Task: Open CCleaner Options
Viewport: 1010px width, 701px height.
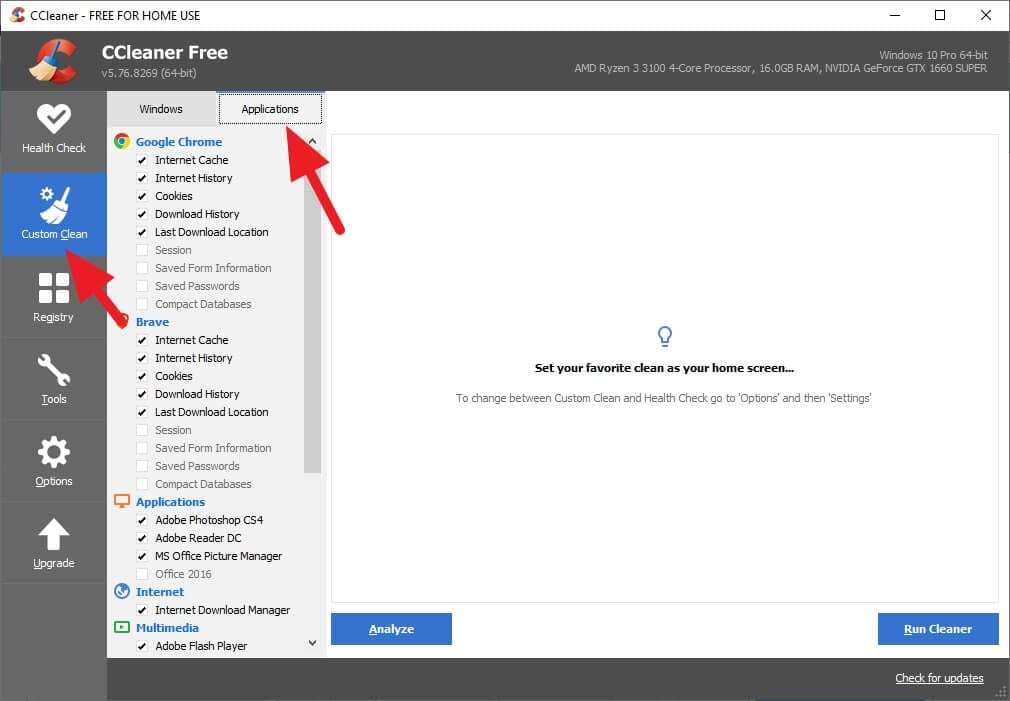Action: 54,461
